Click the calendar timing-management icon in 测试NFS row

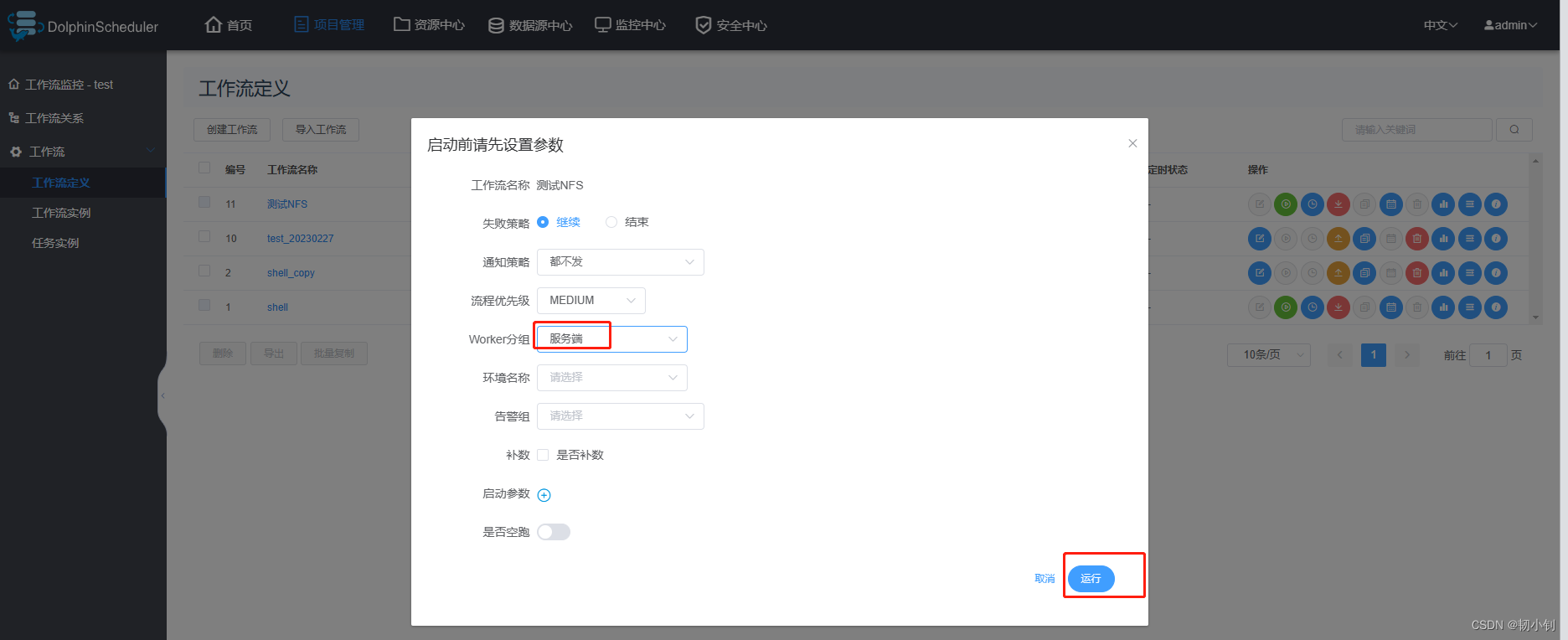coord(1391,204)
